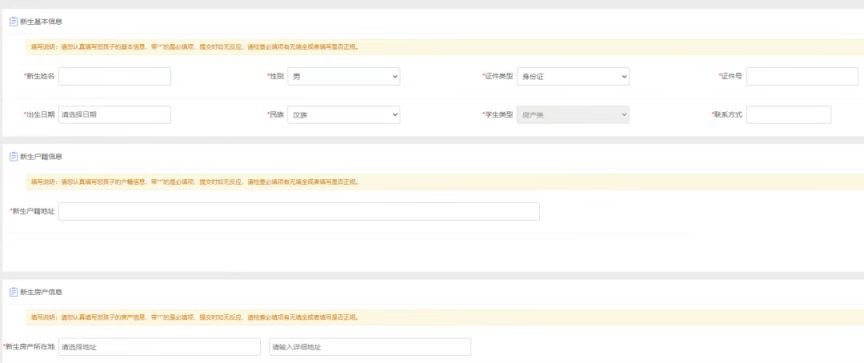The height and width of the screenshot is (363, 864).
Task: Open the 出生日期 date picker field
Action: (115, 115)
